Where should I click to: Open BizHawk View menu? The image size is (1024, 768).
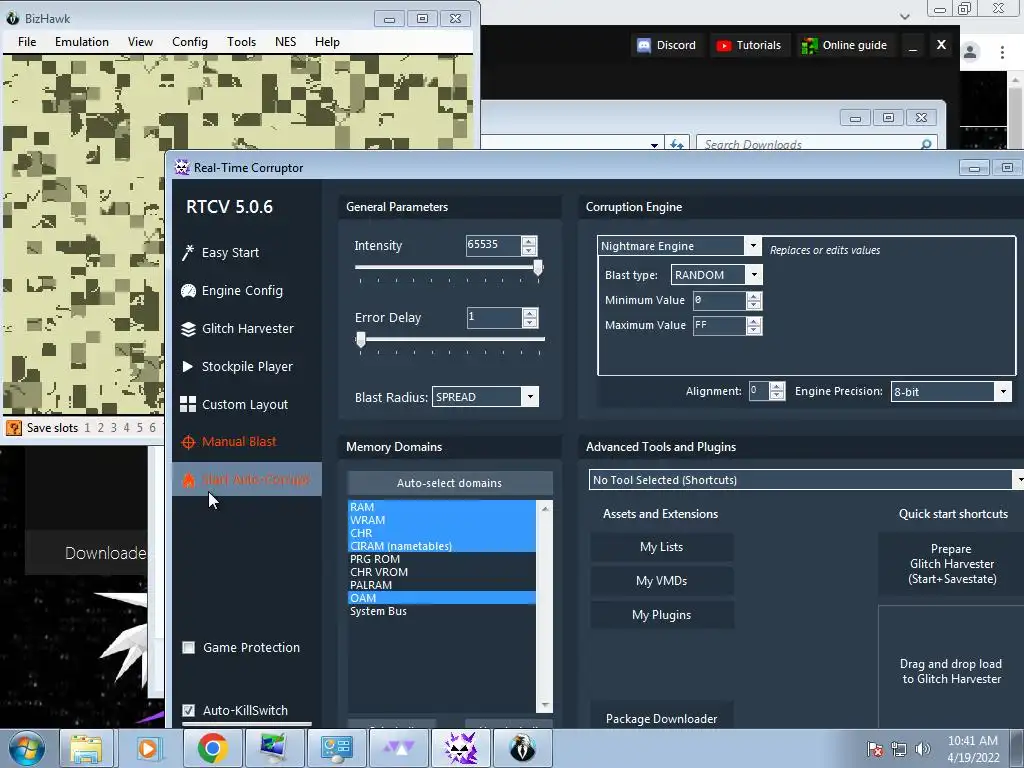[140, 42]
